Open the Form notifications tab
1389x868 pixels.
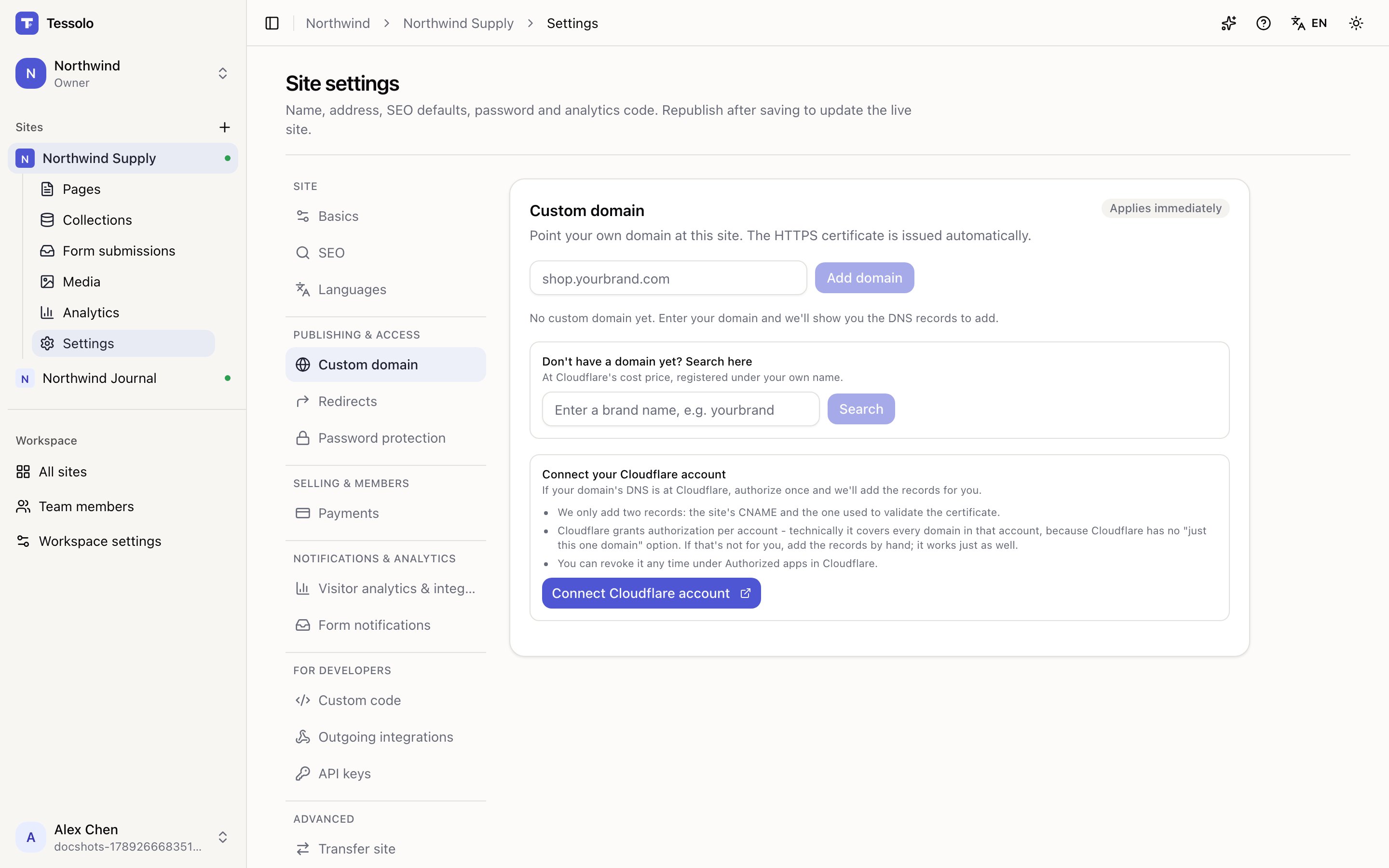tap(386, 625)
